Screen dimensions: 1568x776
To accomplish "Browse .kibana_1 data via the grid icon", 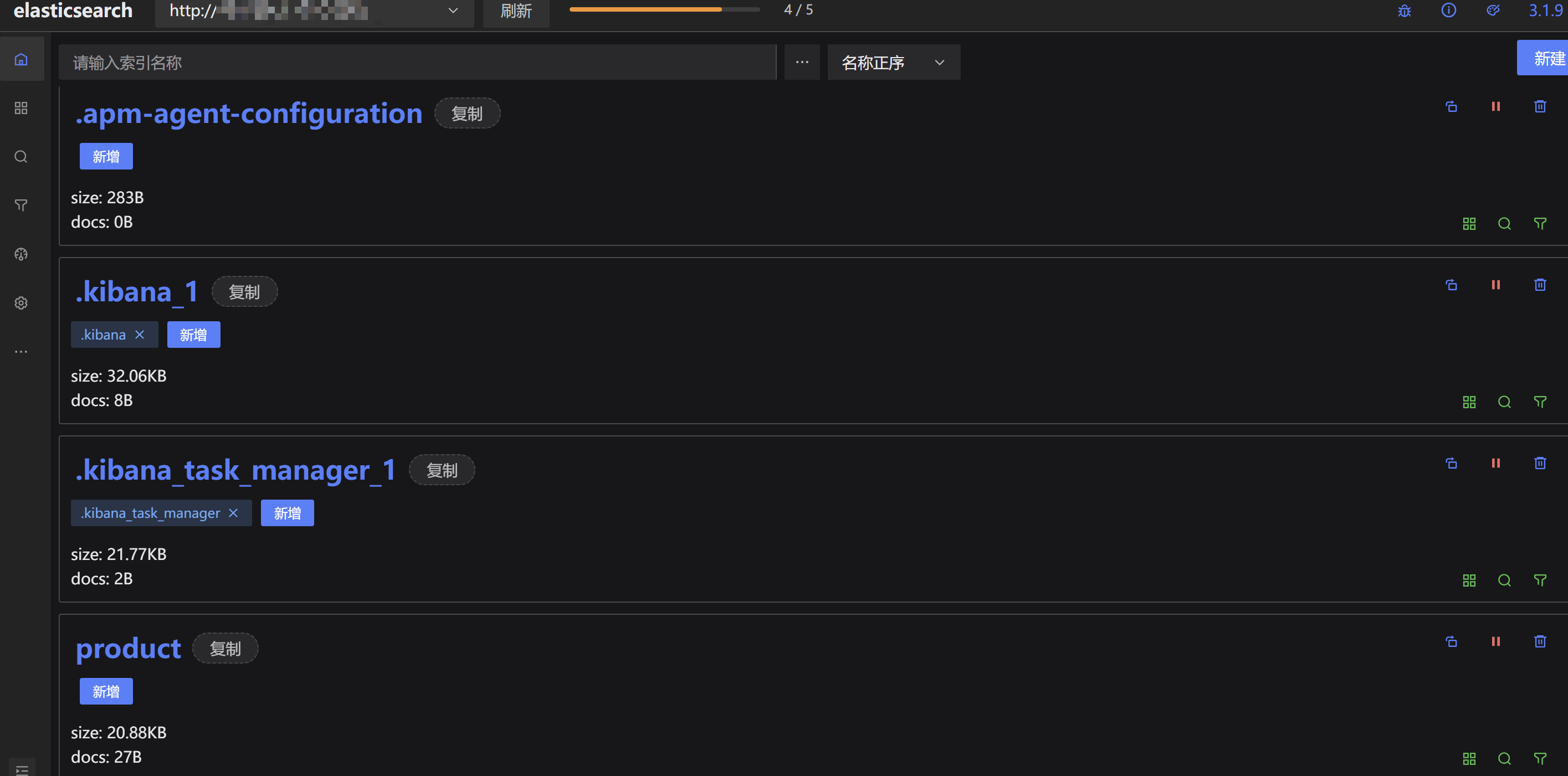I will tap(1469, 402).
